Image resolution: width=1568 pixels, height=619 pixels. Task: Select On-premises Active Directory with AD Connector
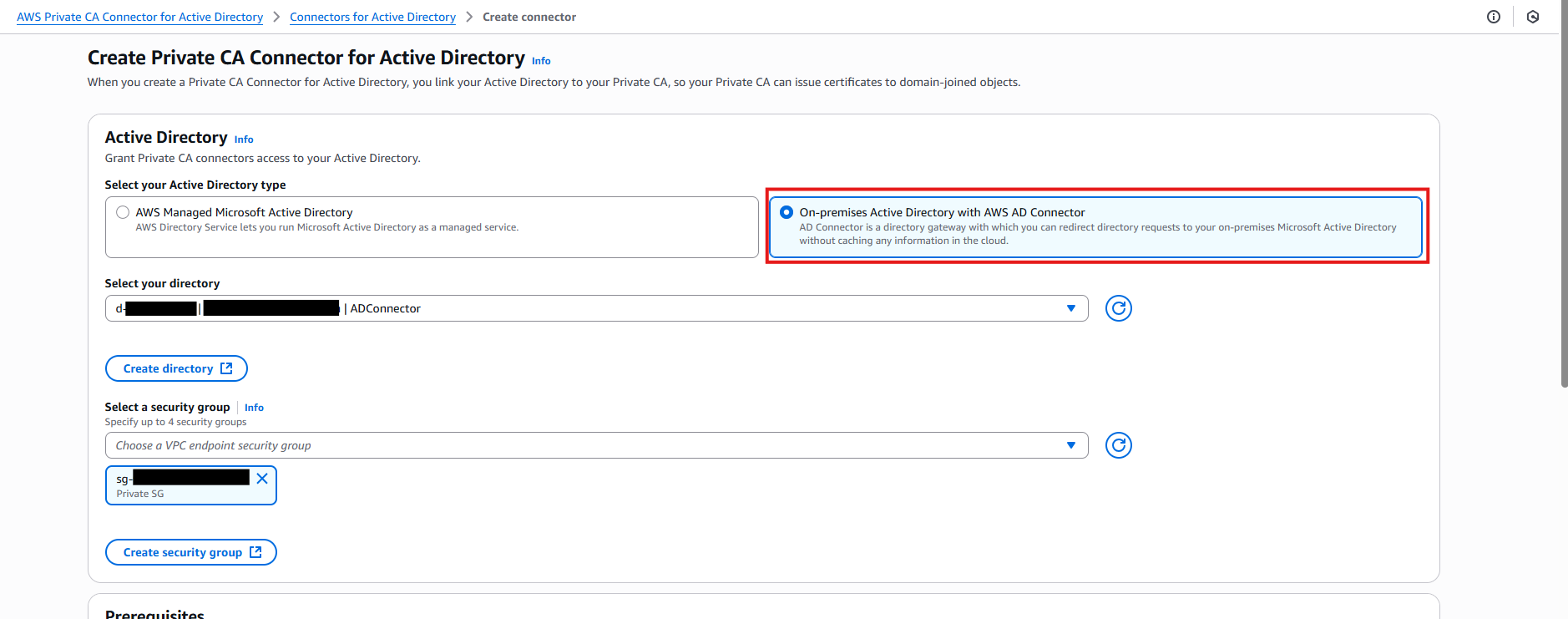(787, 212)
